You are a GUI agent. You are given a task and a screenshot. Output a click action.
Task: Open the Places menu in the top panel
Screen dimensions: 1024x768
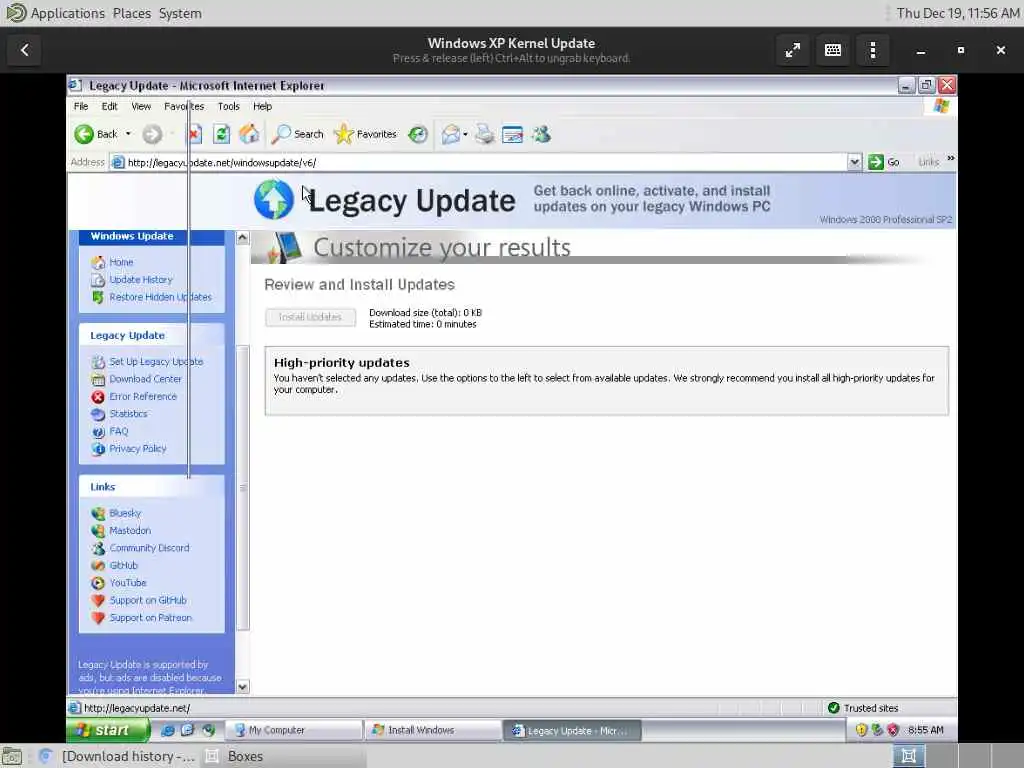click(x=131, y=13)
